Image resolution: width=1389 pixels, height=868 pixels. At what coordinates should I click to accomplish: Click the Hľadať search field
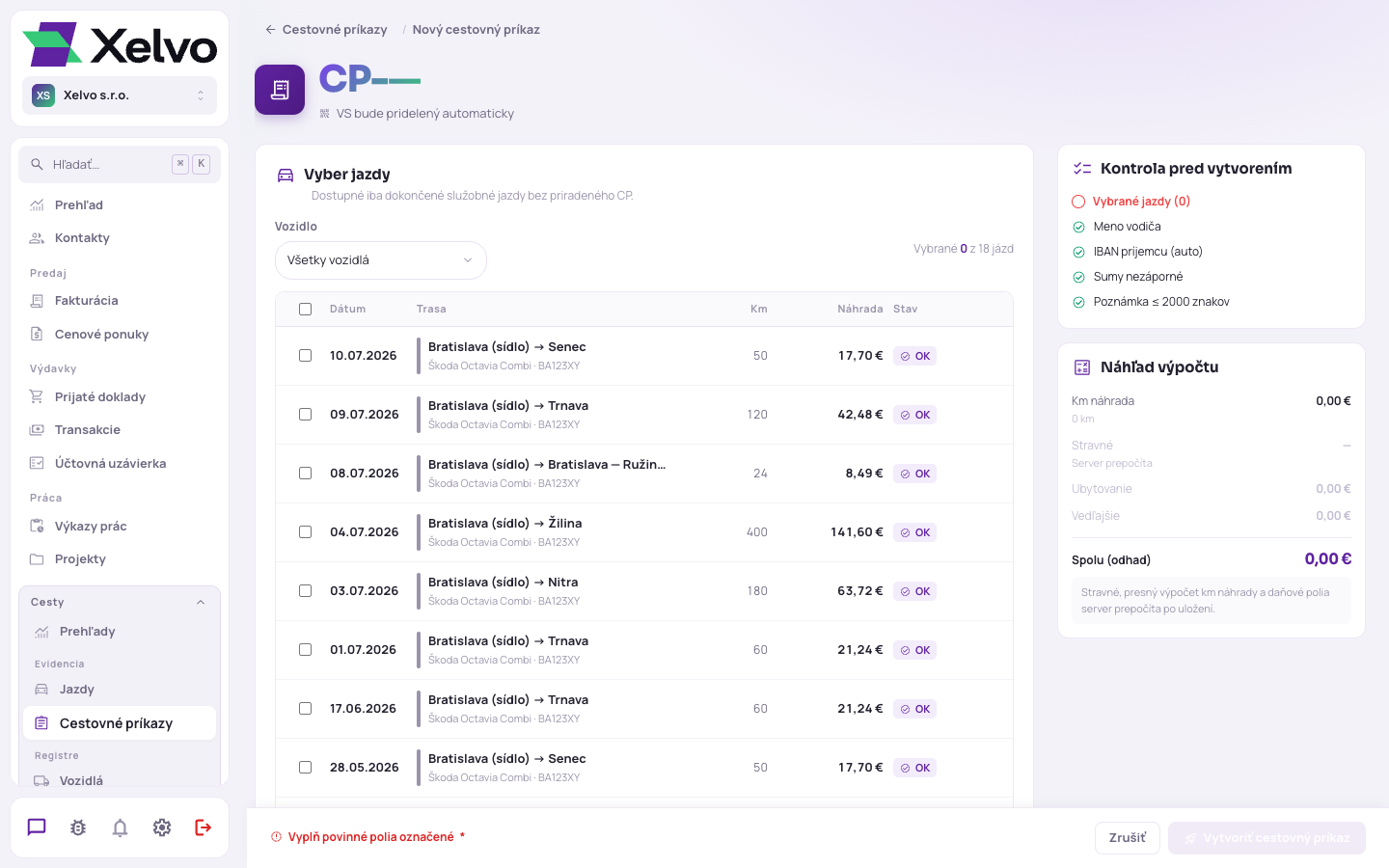tap(120, 164)
